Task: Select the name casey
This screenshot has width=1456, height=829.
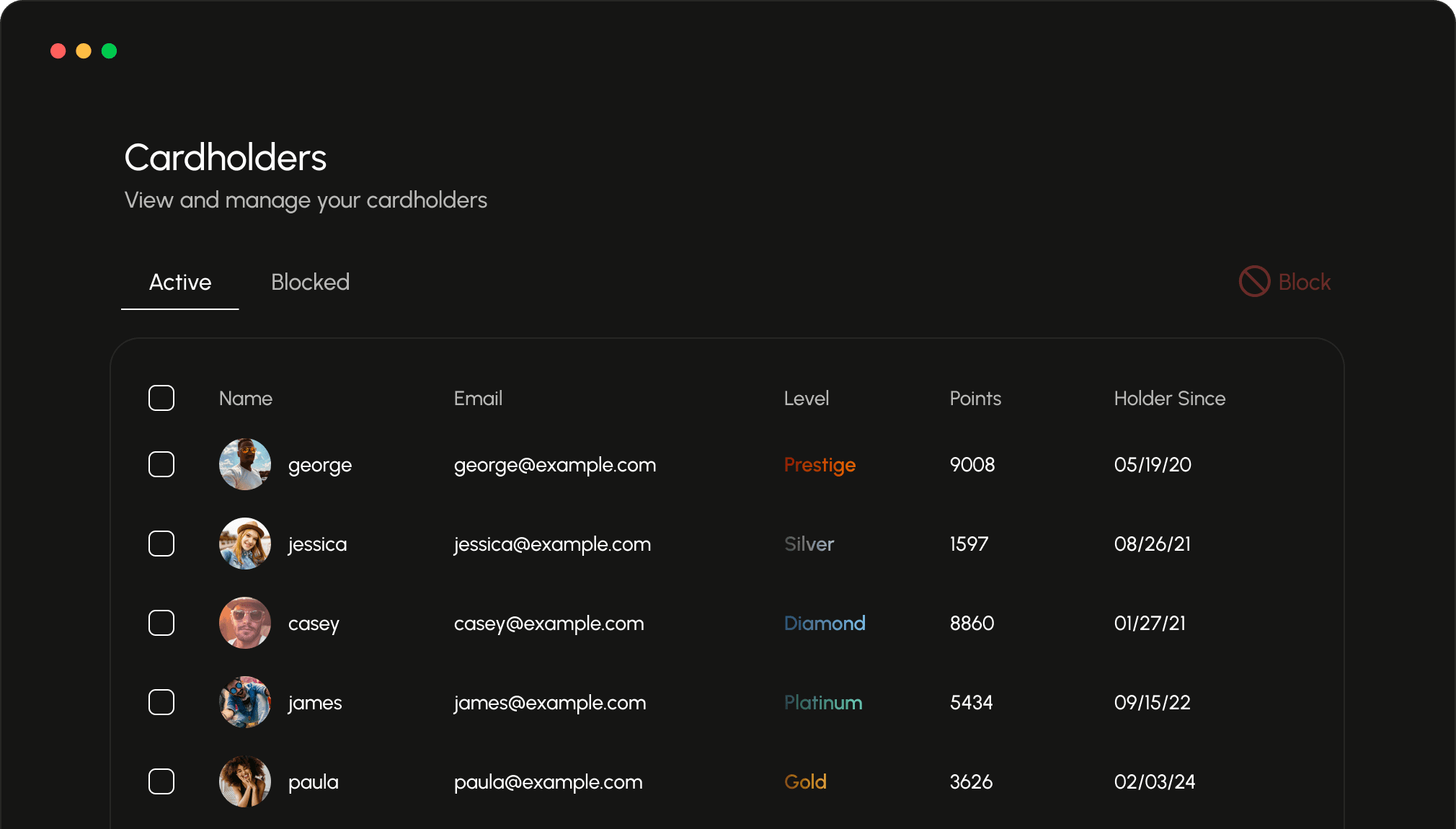Action: pos(314,624)
